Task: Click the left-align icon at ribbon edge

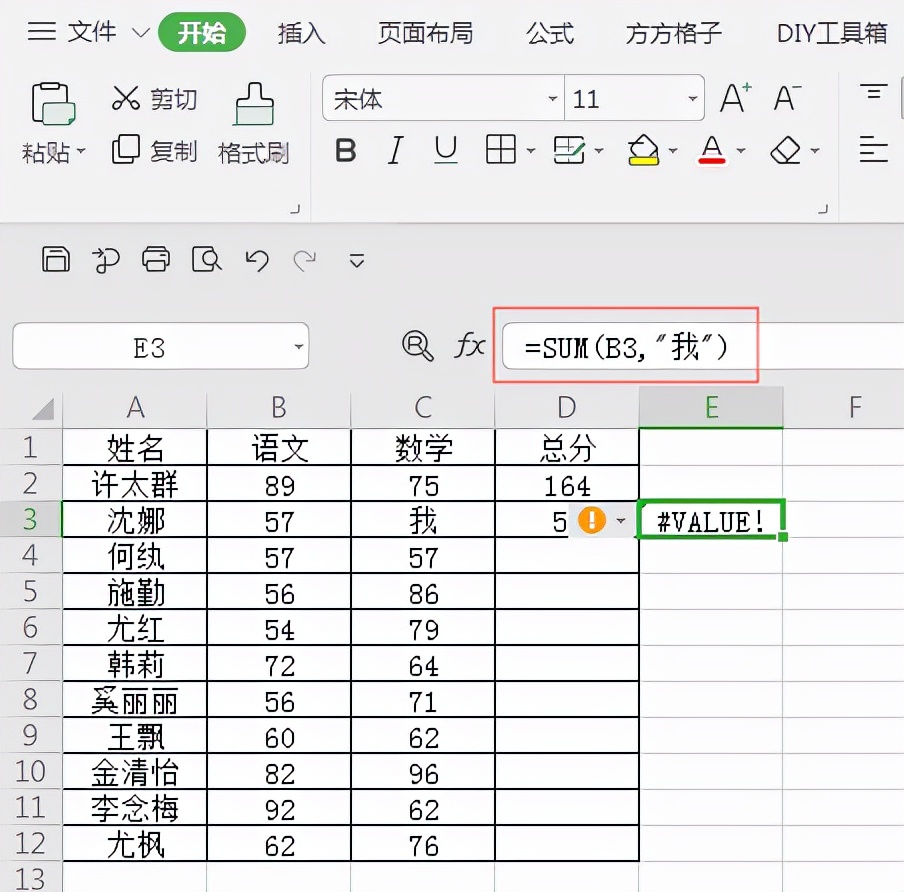Action: tap(873, 150)
